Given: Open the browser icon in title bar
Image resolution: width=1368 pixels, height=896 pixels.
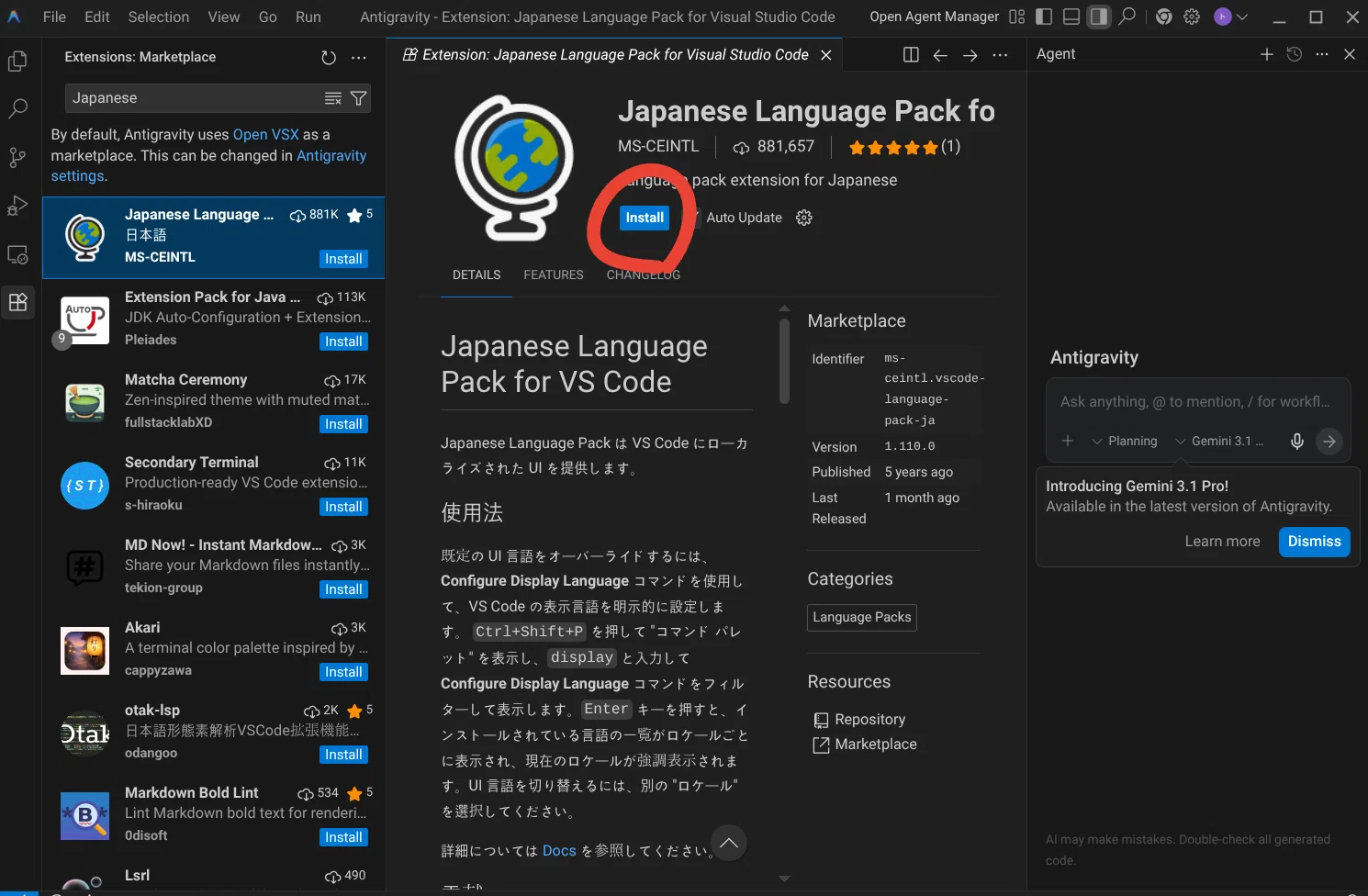Looking at the screenshot, I should click(1164, 17).
